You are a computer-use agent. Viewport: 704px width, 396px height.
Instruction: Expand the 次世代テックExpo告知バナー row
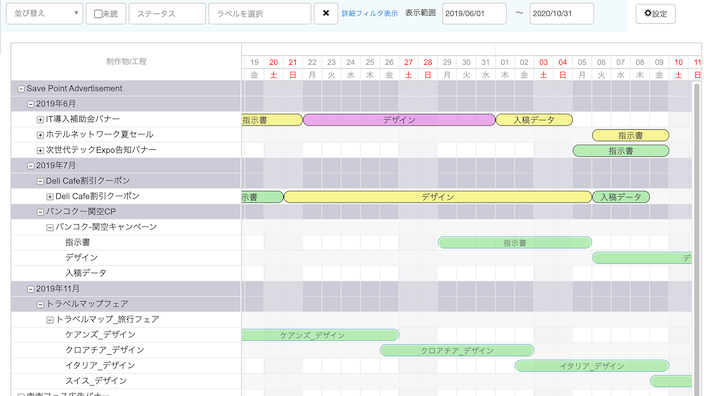click(x=40, y=150)
